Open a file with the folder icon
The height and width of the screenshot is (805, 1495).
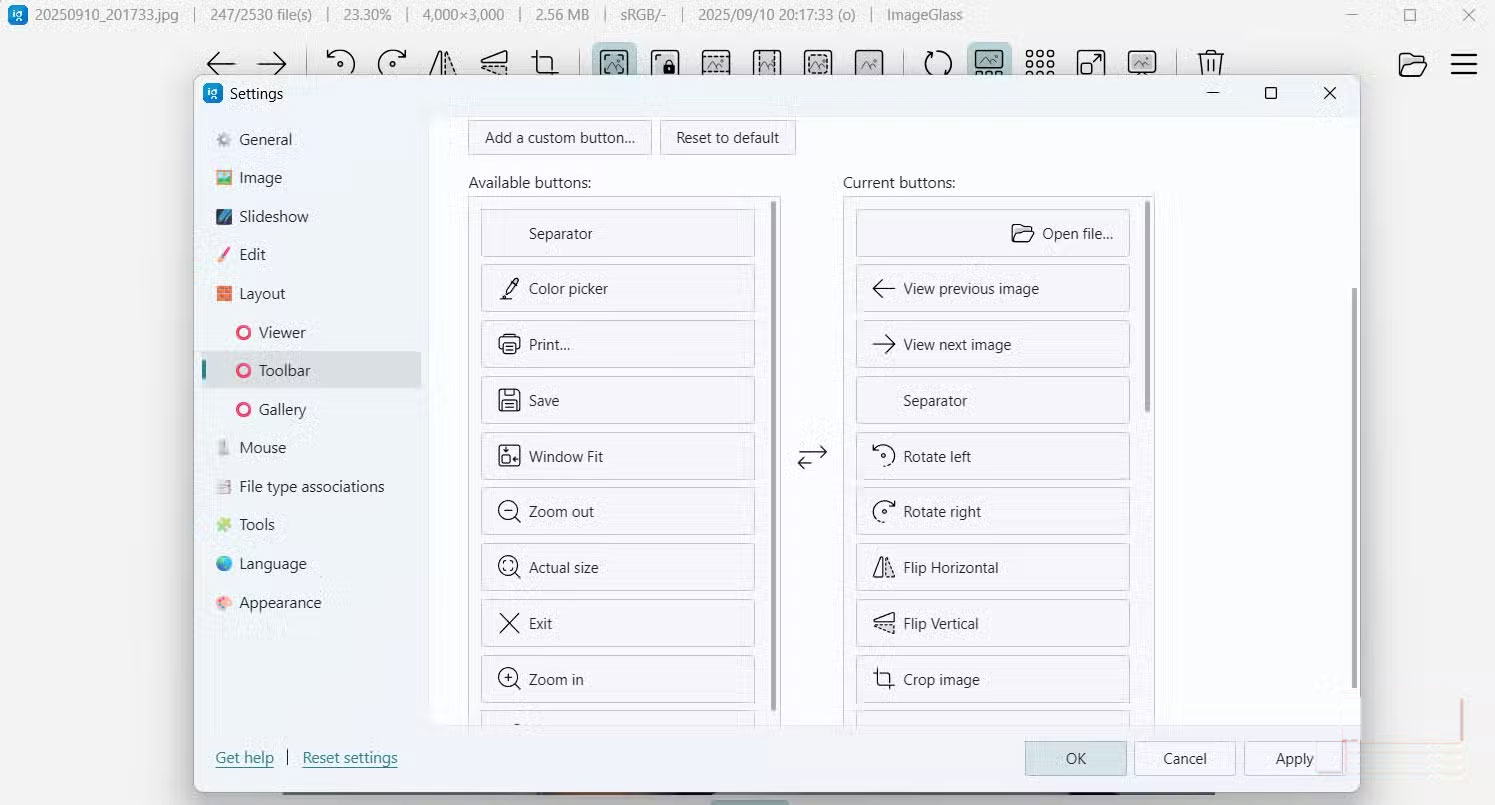coord(1412,64)
